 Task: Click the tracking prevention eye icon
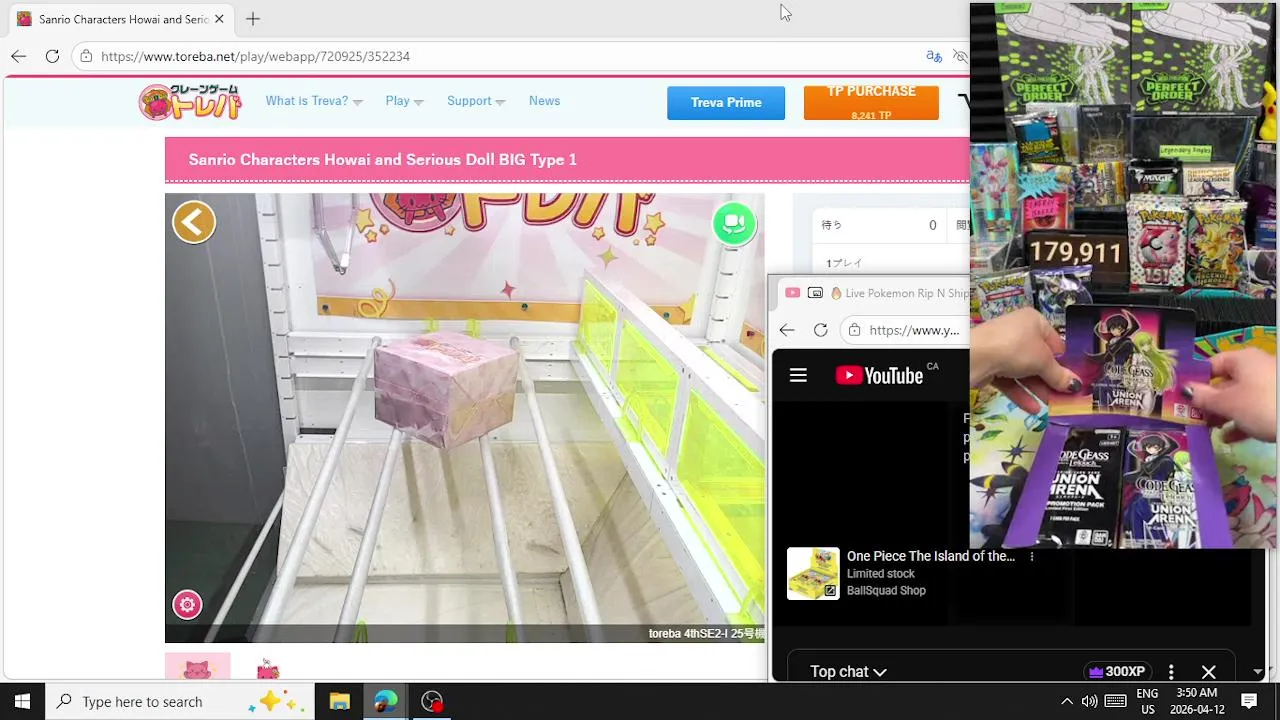tap(960, 56)
